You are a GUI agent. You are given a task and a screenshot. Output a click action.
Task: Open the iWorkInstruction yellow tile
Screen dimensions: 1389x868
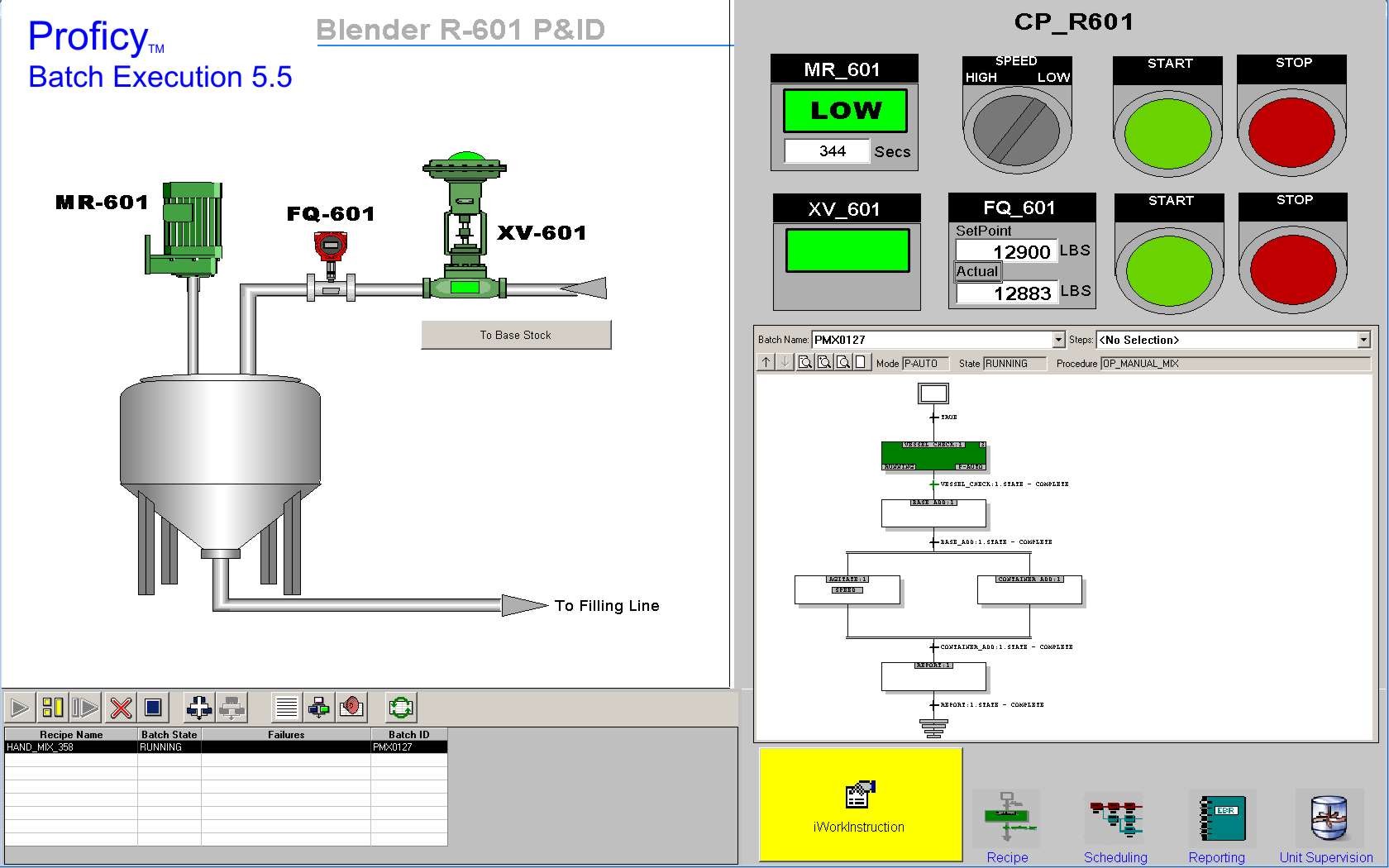click(x=860, y=804)
